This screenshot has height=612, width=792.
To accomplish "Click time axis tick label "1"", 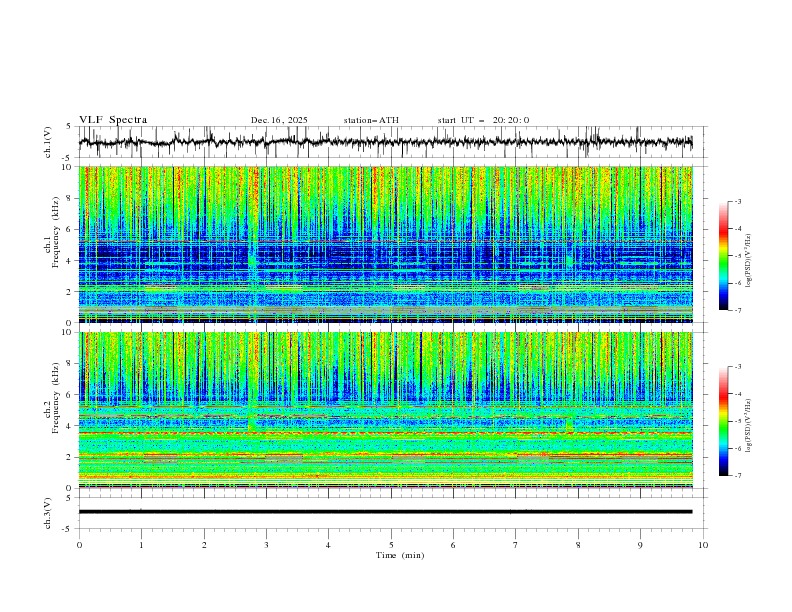I will 141,545.
